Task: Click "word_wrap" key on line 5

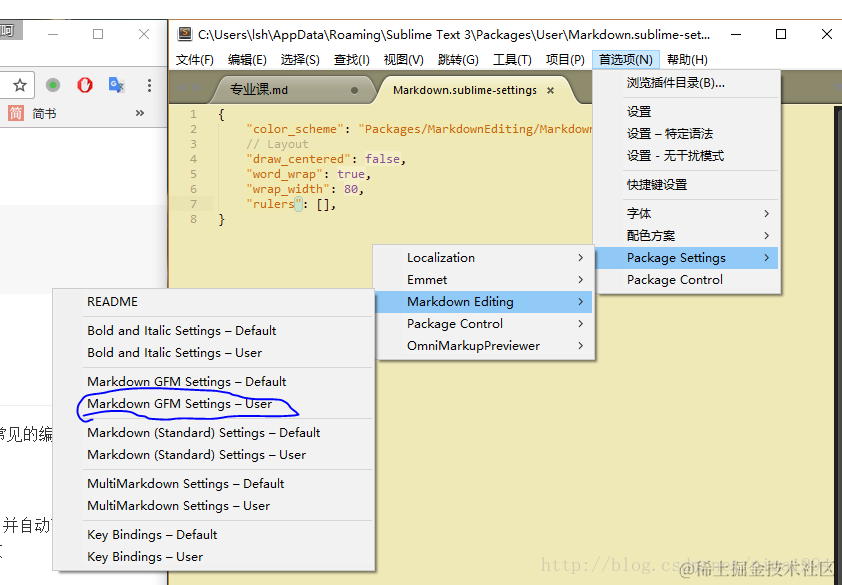Action: [284, 174]
